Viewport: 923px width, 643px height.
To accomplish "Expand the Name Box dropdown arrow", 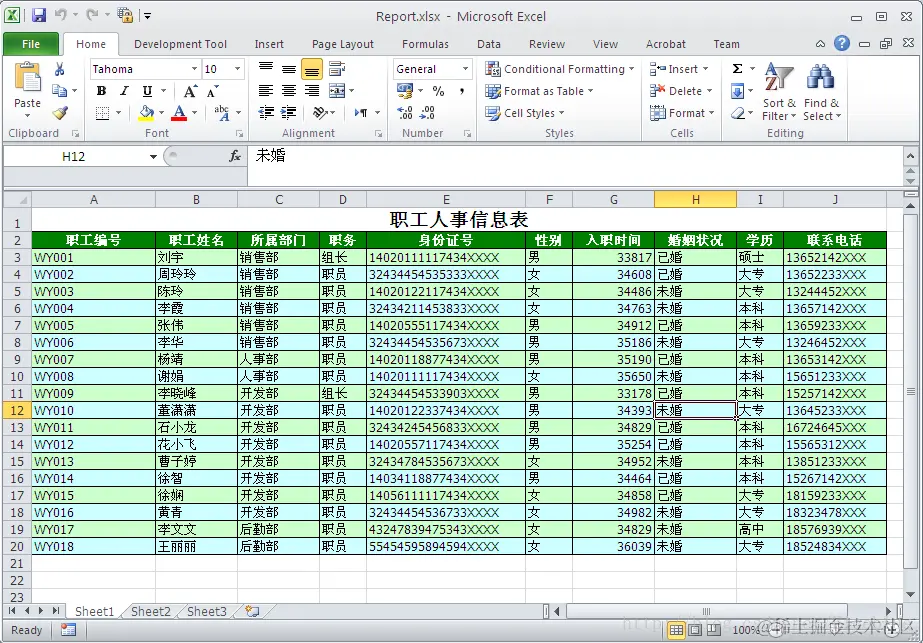I will [x=153, y=157].
